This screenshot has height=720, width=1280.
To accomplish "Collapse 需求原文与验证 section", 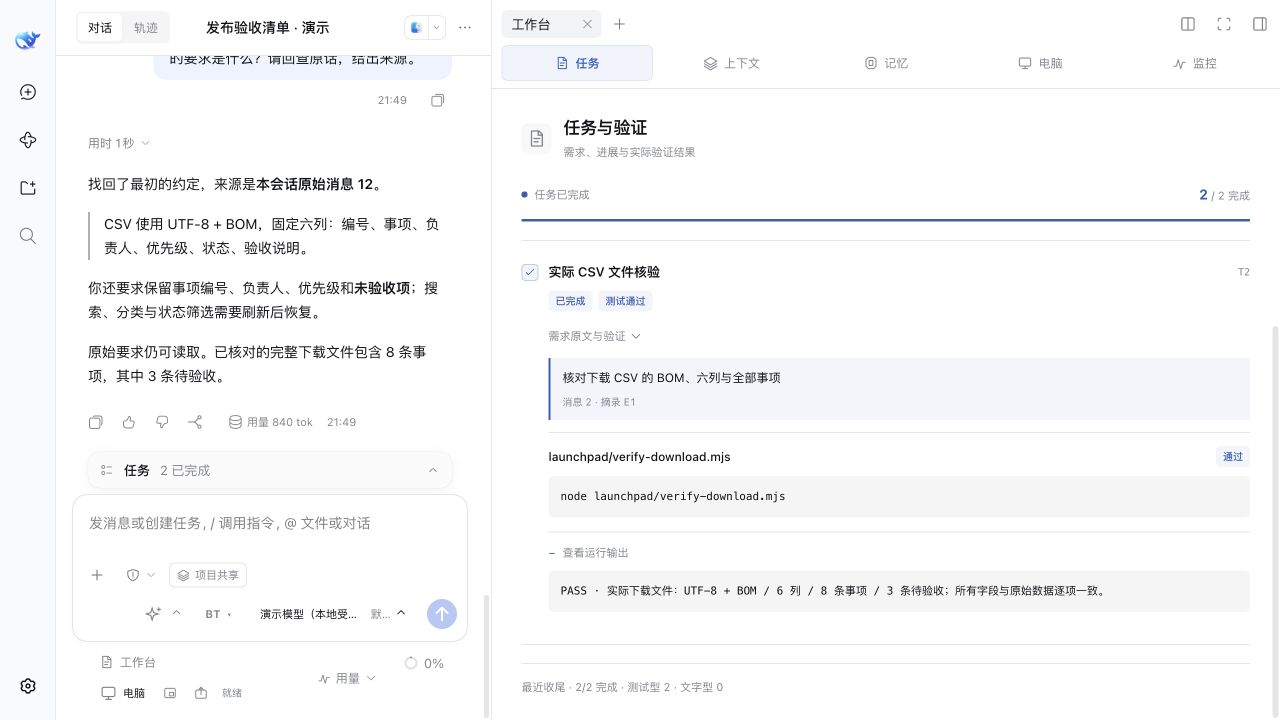I will pos(594,336).
